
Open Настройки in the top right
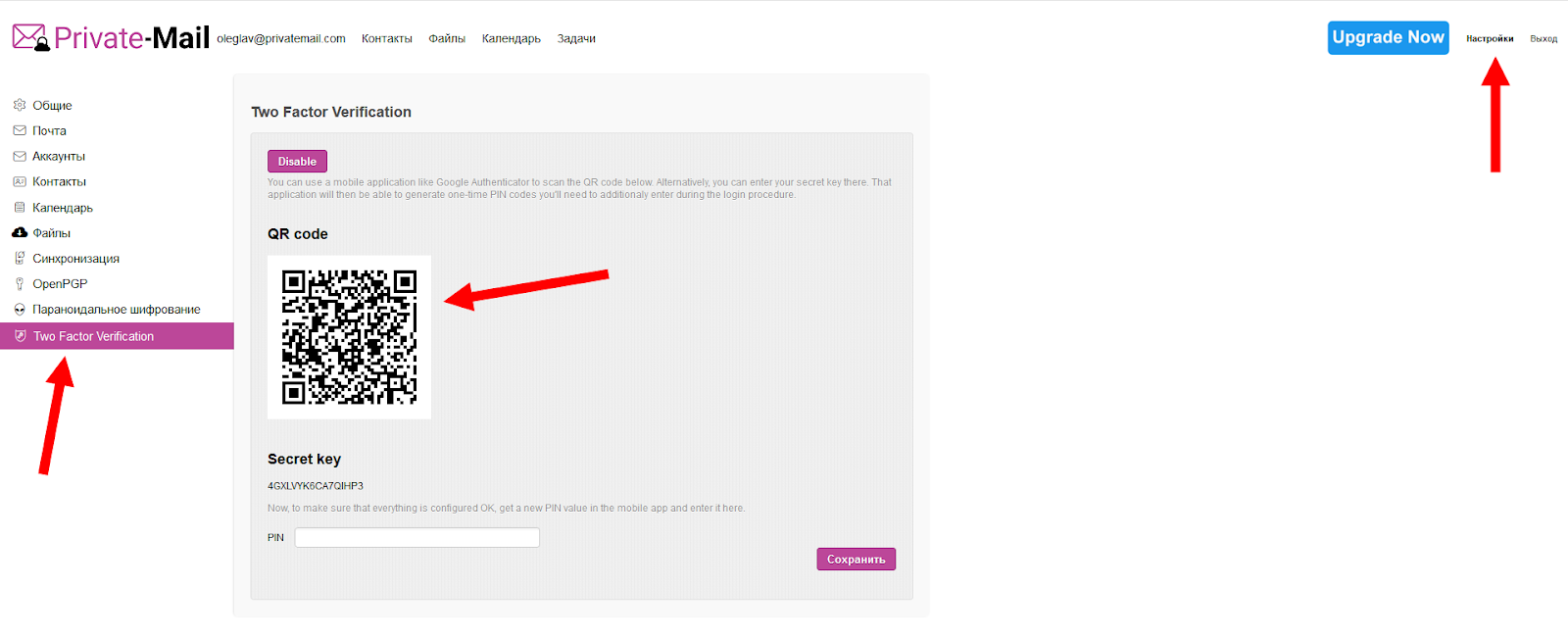[1490, 38]
